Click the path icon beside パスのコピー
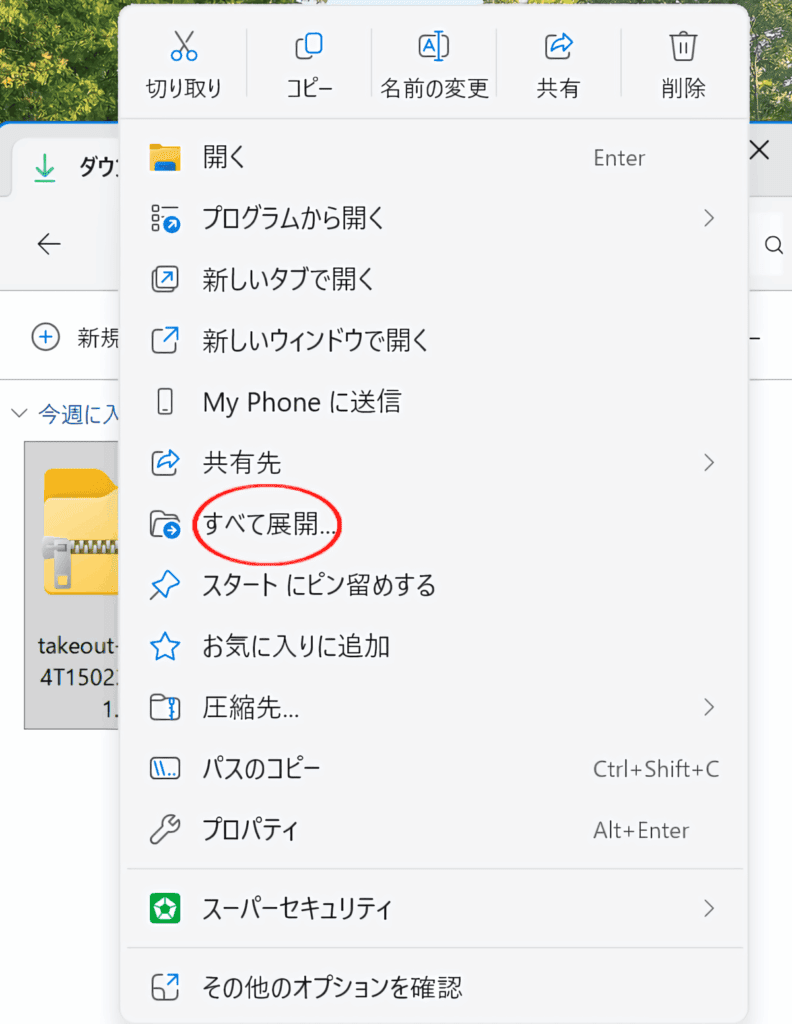792x1024 pixels. (165, 769)
